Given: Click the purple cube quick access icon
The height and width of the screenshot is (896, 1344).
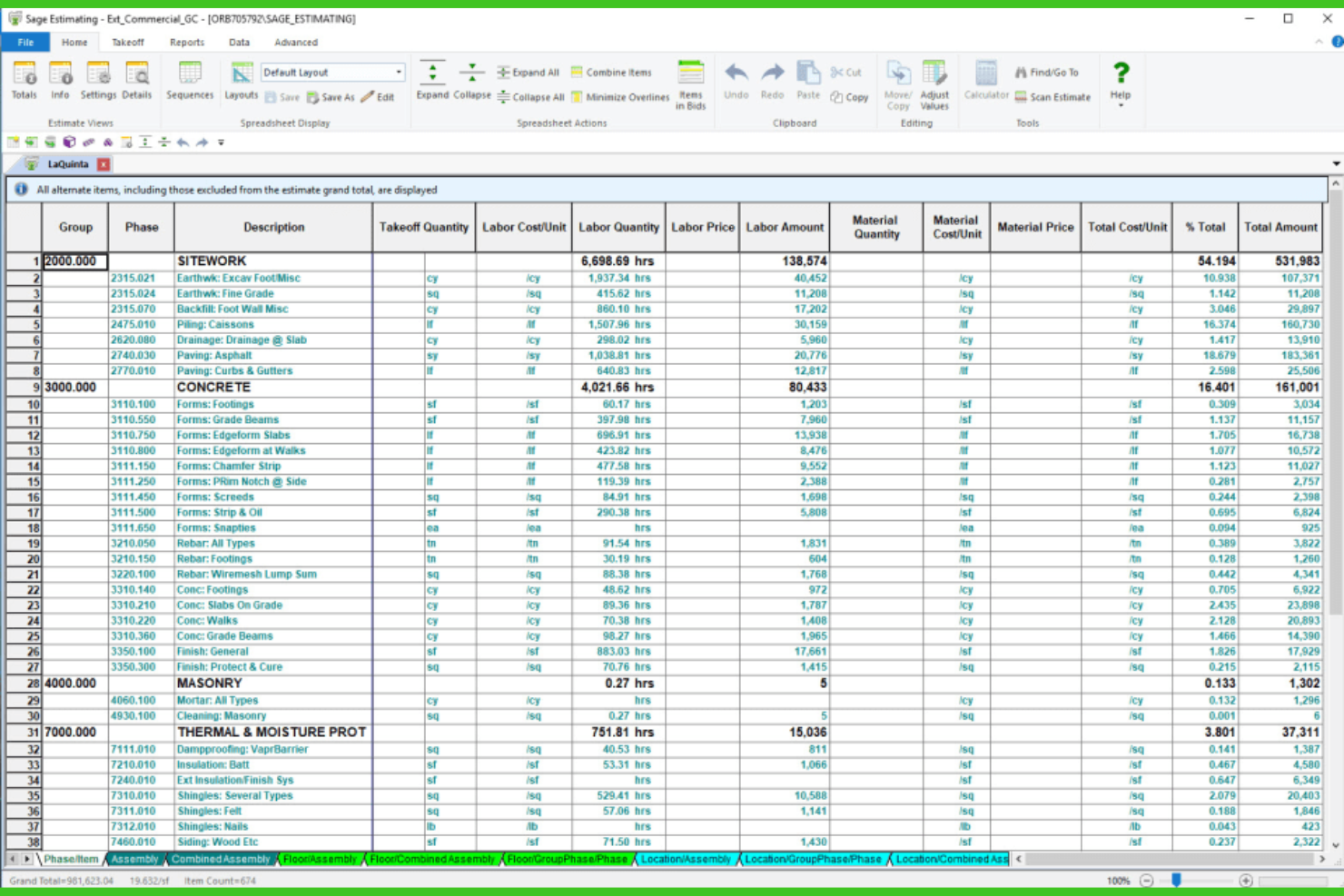Looking at the screenshot, I should point(69,142).
